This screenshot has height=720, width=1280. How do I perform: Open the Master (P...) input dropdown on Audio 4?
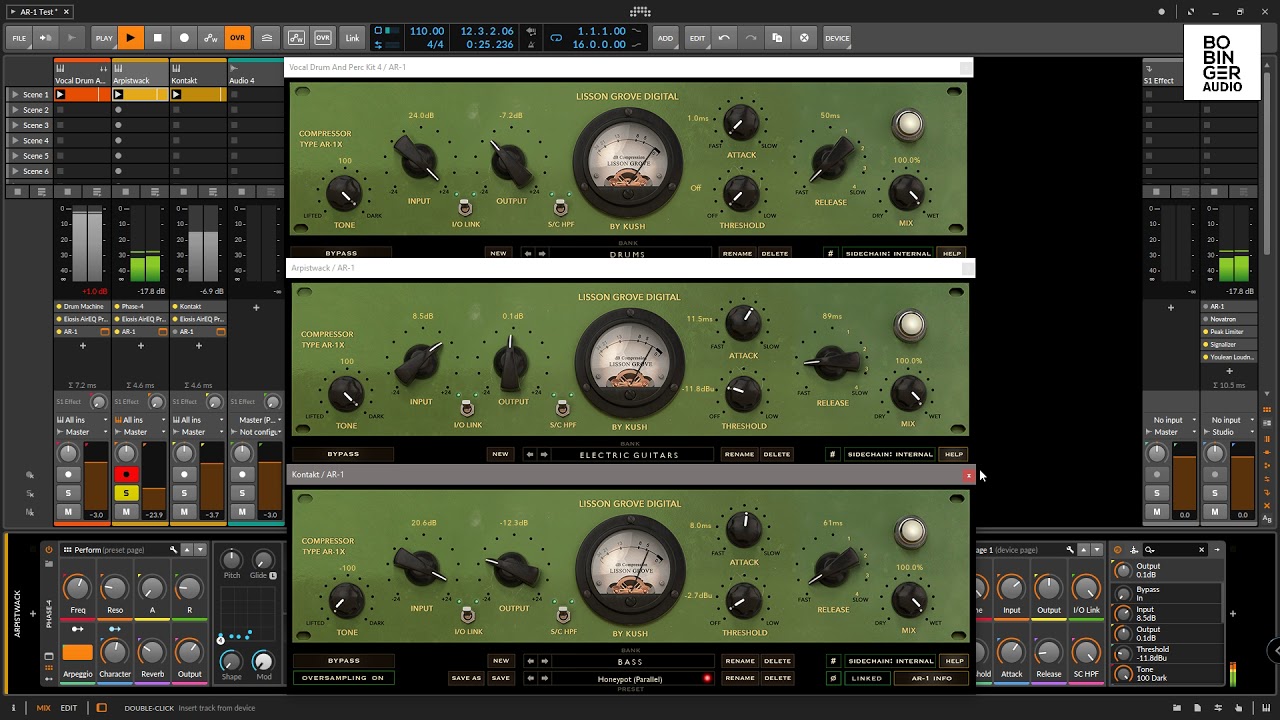[256, 420]
